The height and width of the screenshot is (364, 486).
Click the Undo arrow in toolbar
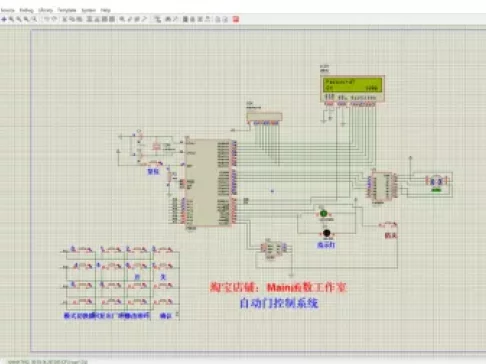pyautogui.click(x=47, y=19)
